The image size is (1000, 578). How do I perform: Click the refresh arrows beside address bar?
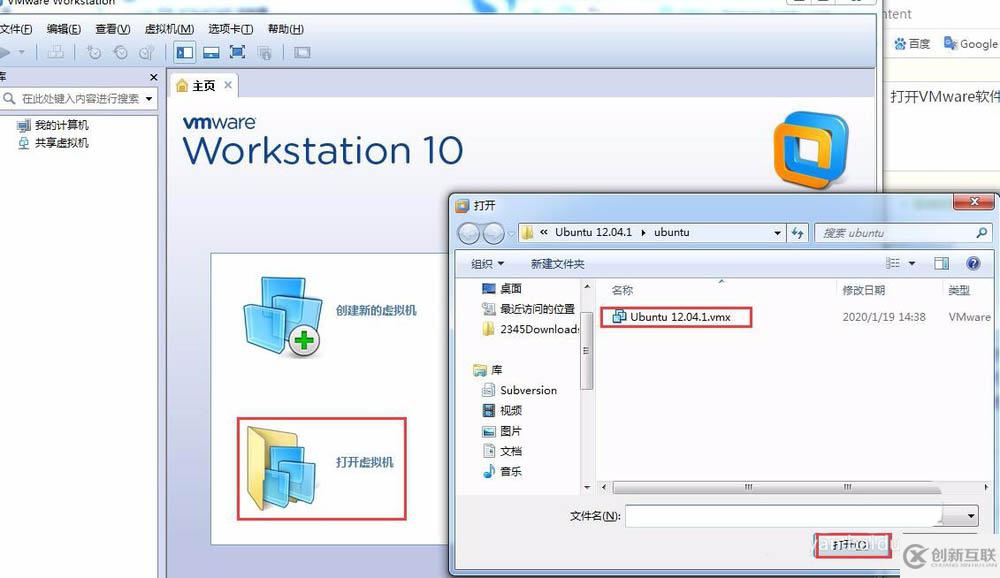798,233
